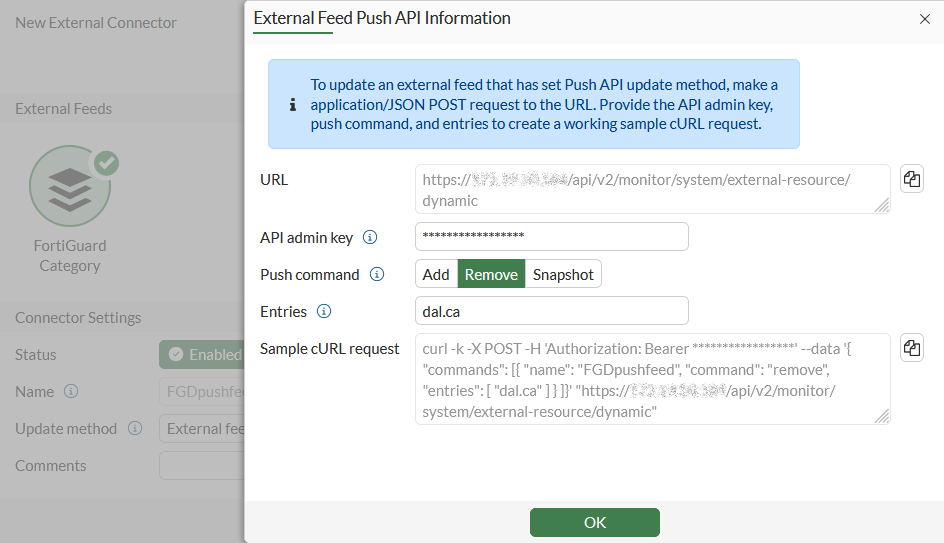The image size is (944, 543).
Task: Copy the sample cURL request
Action: [x=911, y=348]
